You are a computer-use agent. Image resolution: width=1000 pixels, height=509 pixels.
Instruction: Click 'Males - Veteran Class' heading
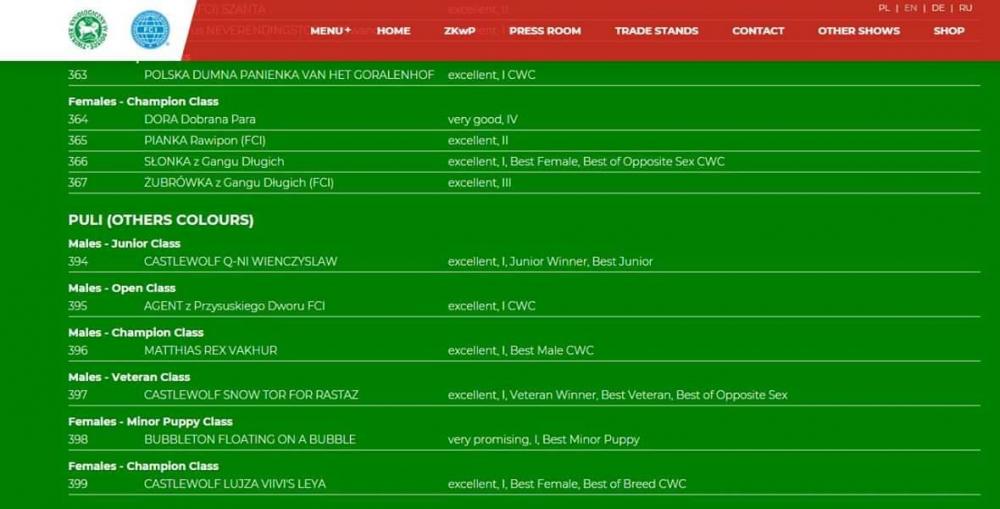click(129, 377)
